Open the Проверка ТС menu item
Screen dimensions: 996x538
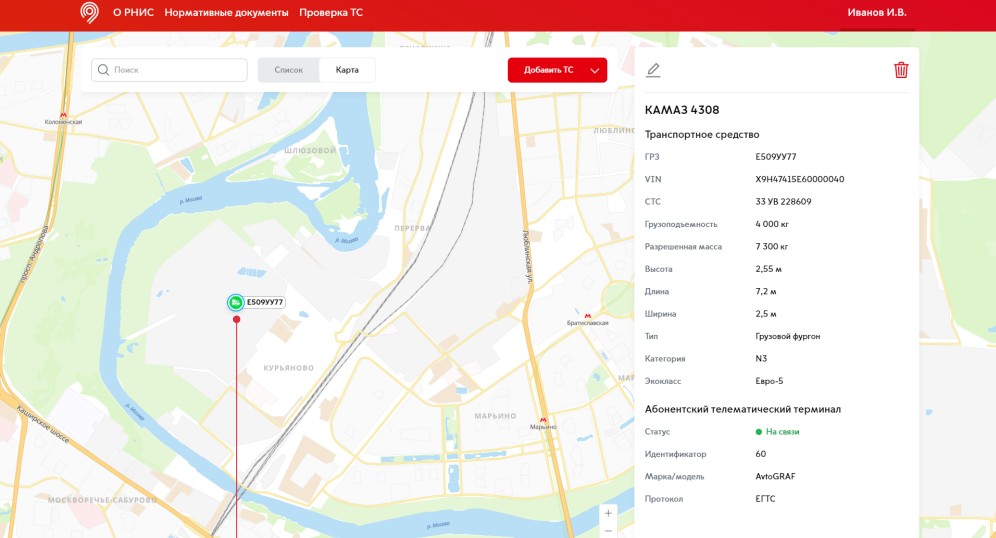coord(331,13)
